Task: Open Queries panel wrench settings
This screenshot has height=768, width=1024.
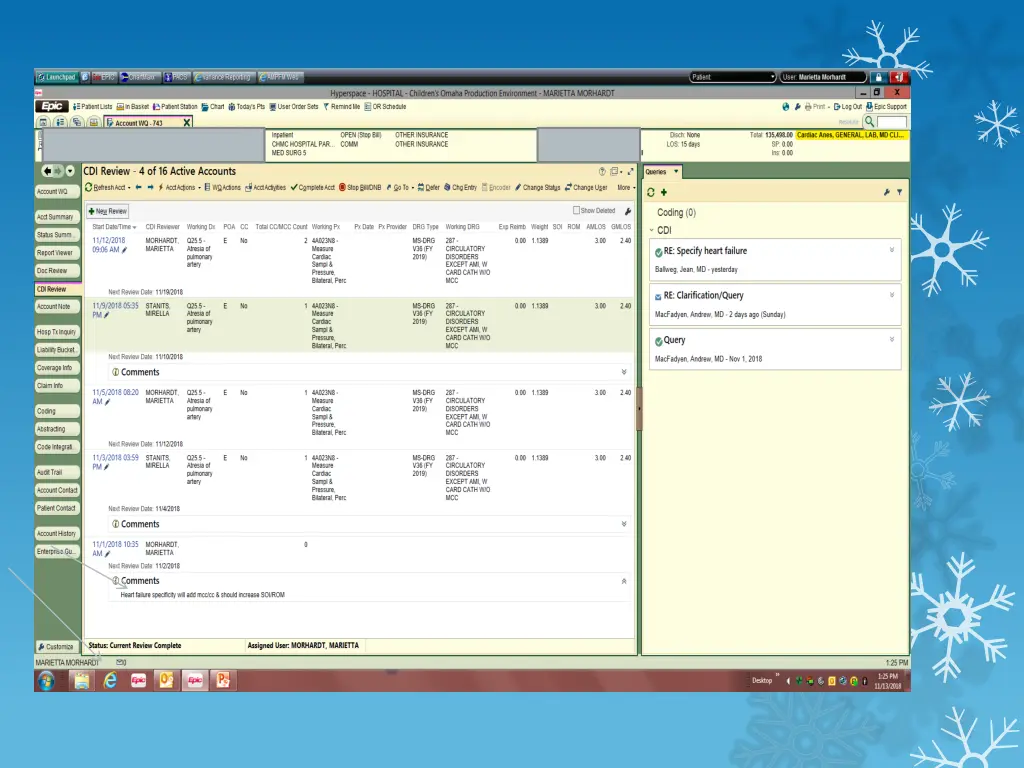Action: 887,192
